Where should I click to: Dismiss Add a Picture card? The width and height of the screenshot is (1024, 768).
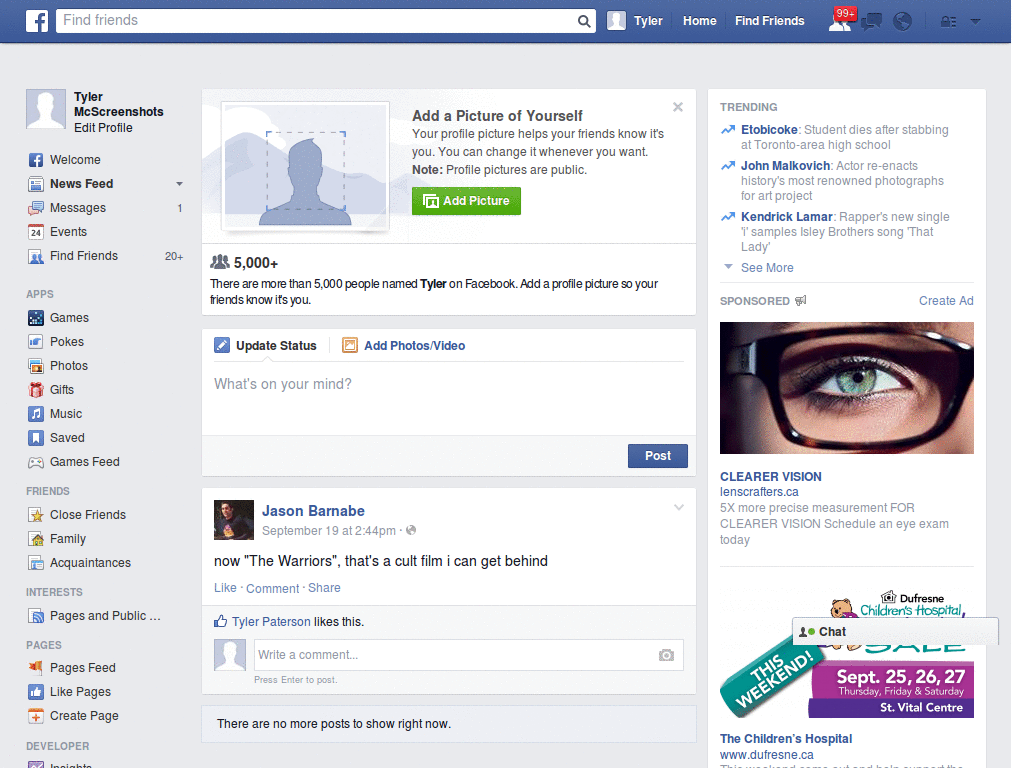click(678, 107)
